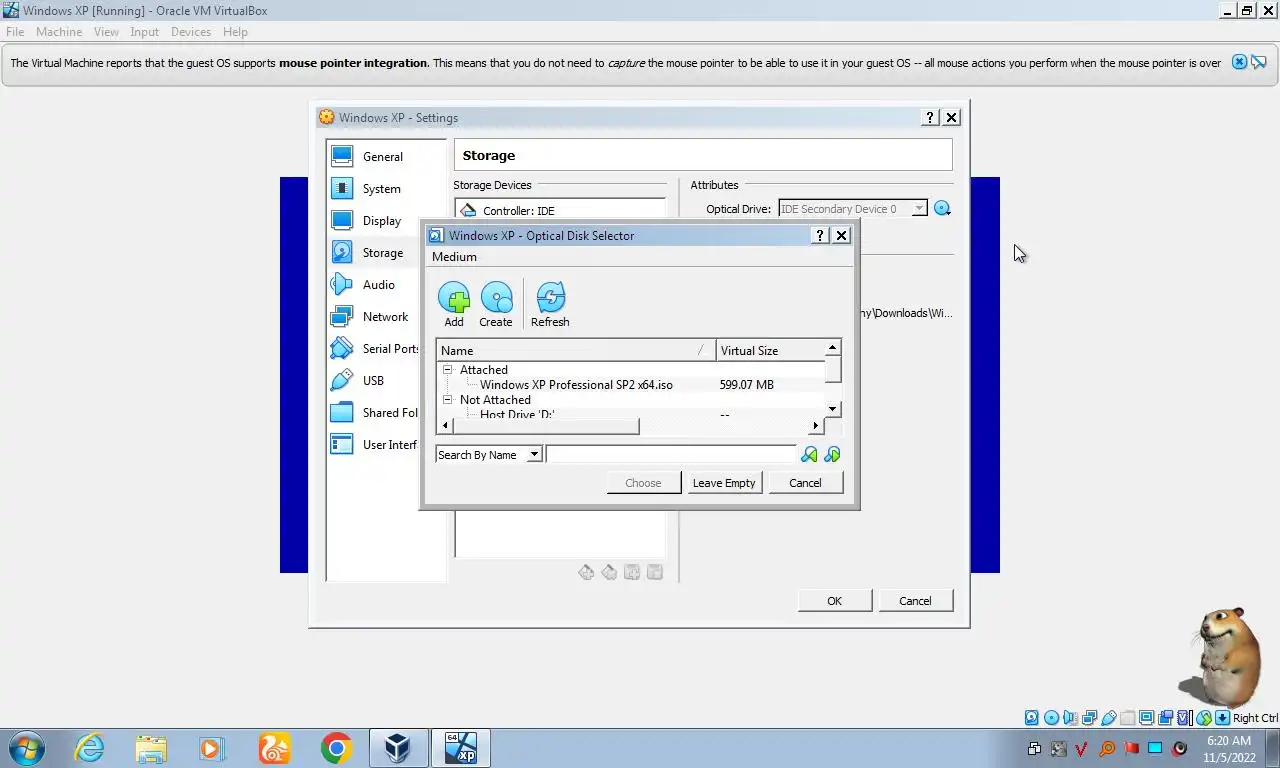1280x768 pixels.
Task: Sort by the Virtual Size column header
Action: (770, 351)
